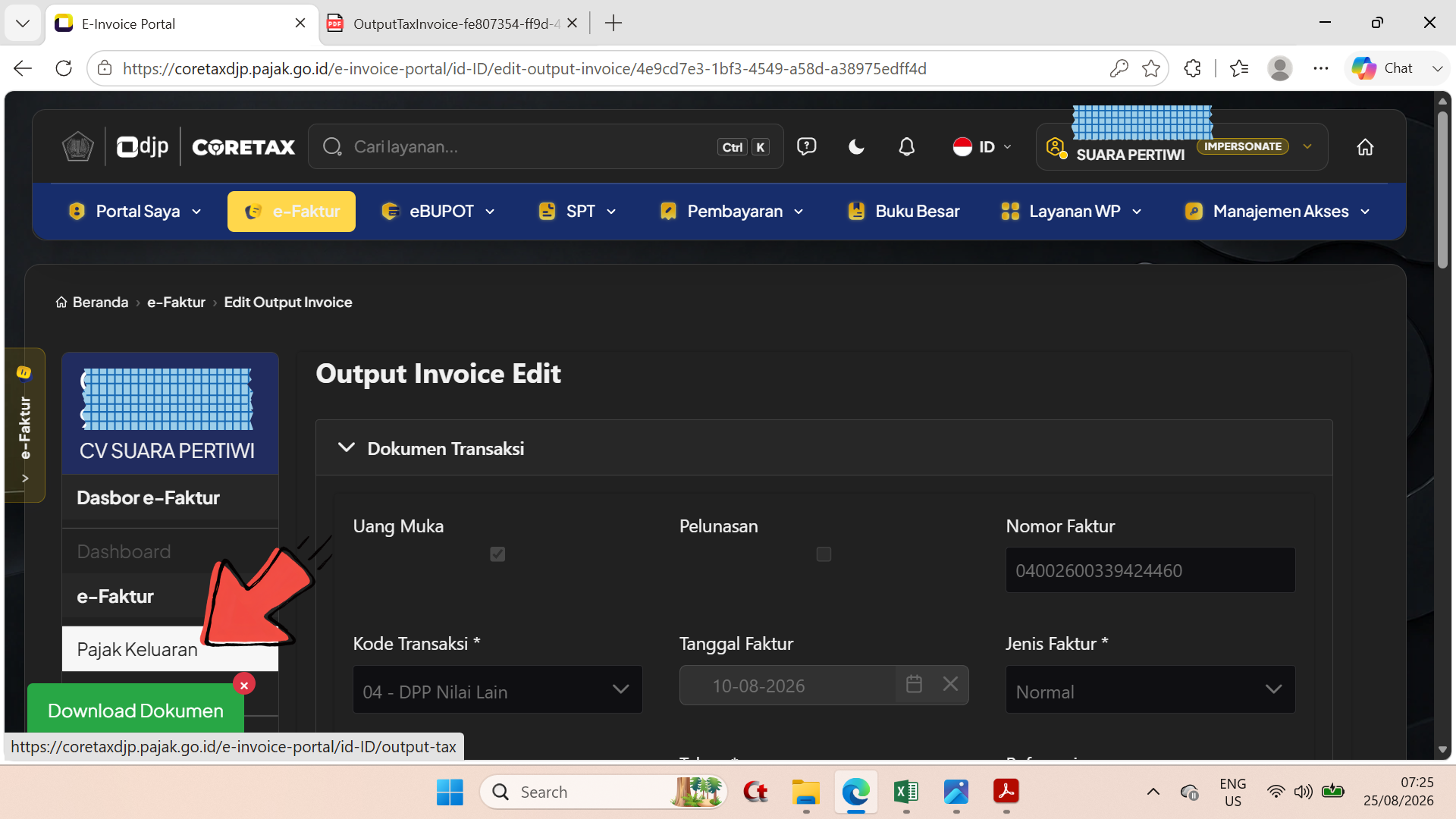Open calendar picker for Tanggal Faktur
Viewport: 1456px width, 819px height.
[914, 684]
